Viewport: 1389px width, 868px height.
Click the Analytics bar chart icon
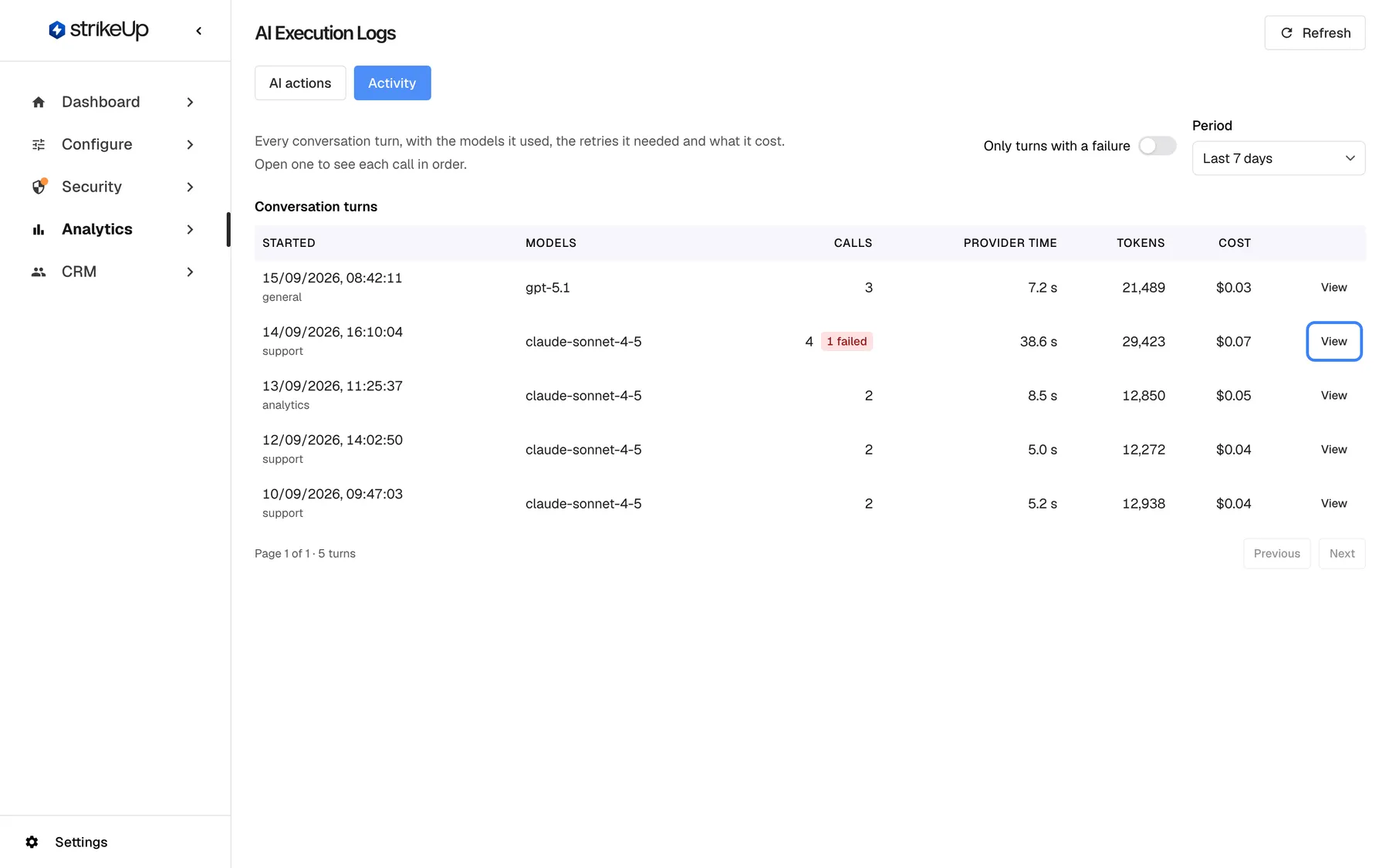tap(39, 229)
